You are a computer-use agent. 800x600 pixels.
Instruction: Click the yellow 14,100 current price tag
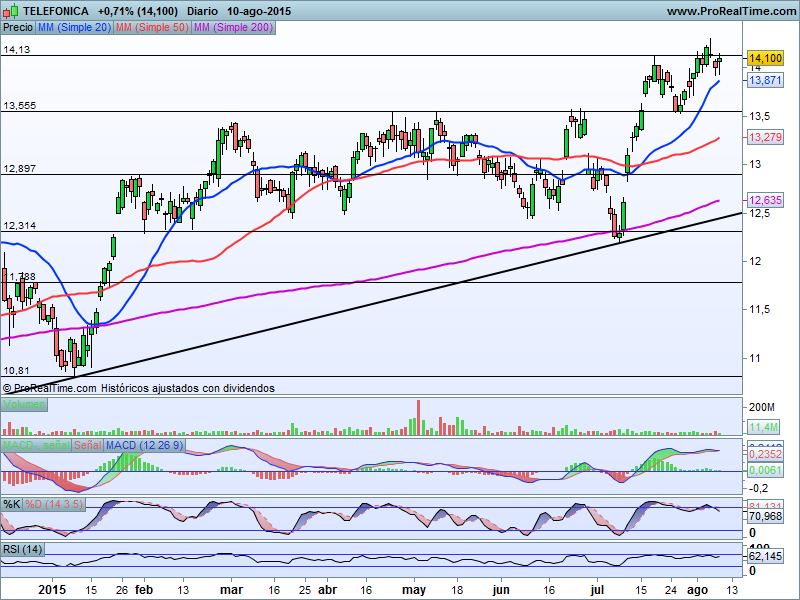(x=764, y=59)
